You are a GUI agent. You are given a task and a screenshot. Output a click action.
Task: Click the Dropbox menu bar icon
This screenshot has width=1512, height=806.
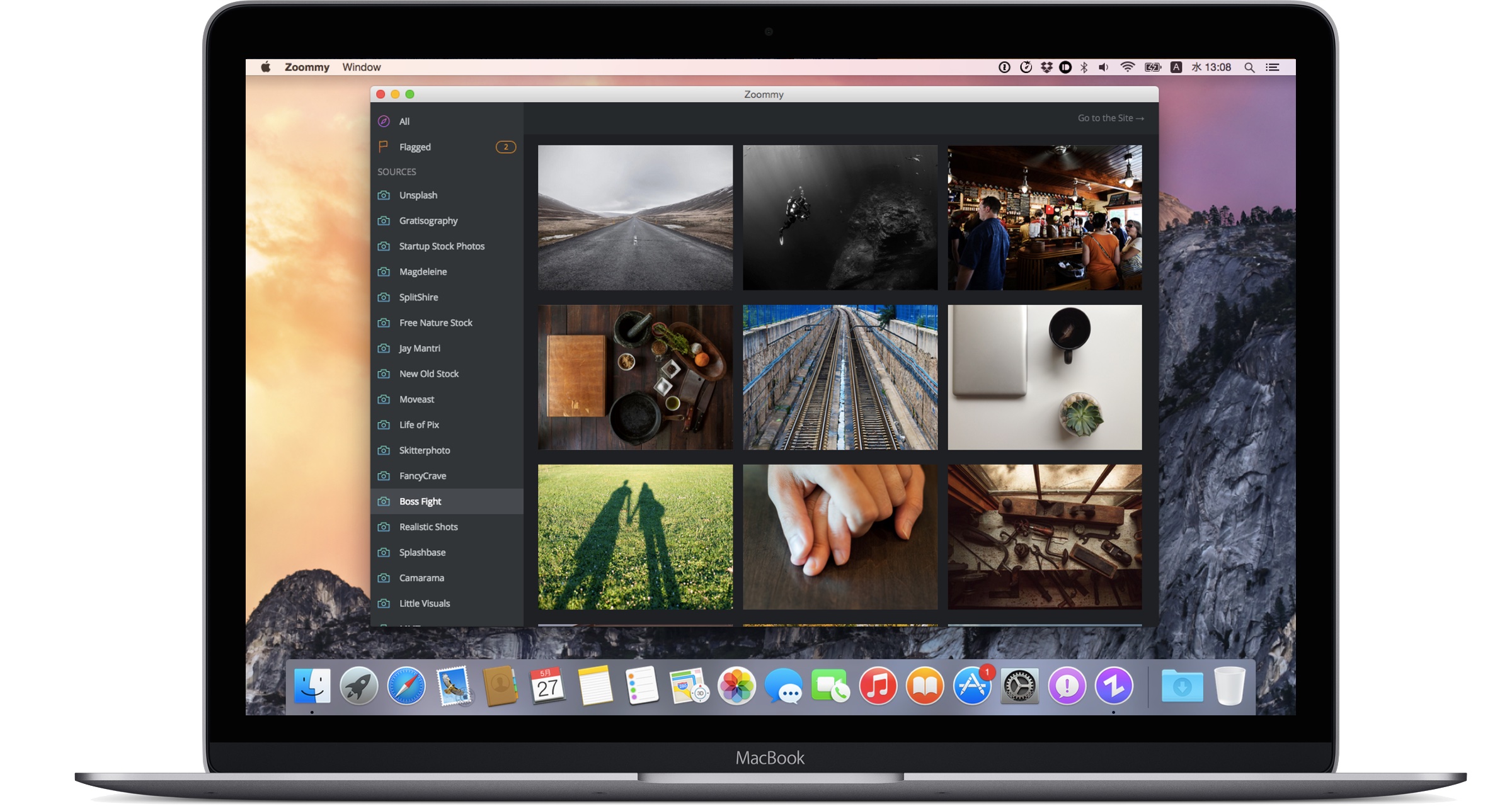1046,67
